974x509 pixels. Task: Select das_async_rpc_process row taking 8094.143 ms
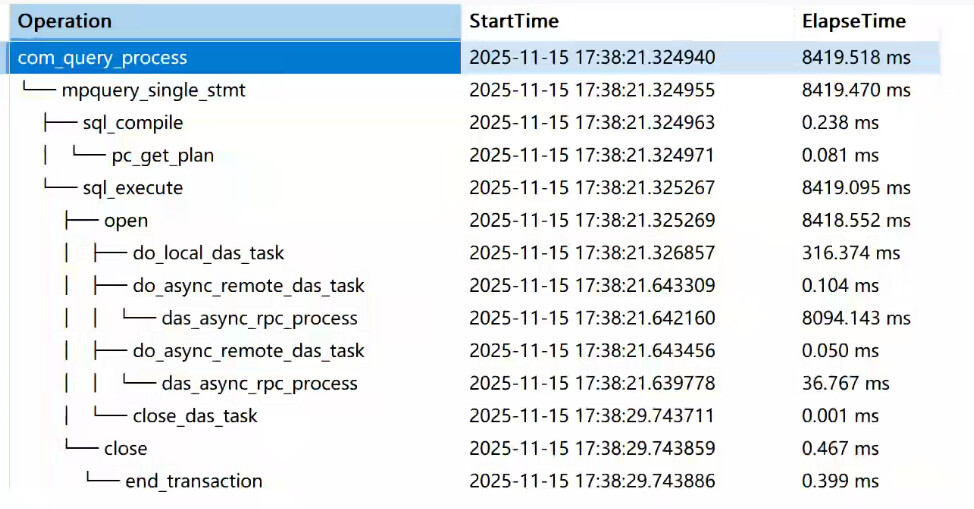click(x=259, y=319)
